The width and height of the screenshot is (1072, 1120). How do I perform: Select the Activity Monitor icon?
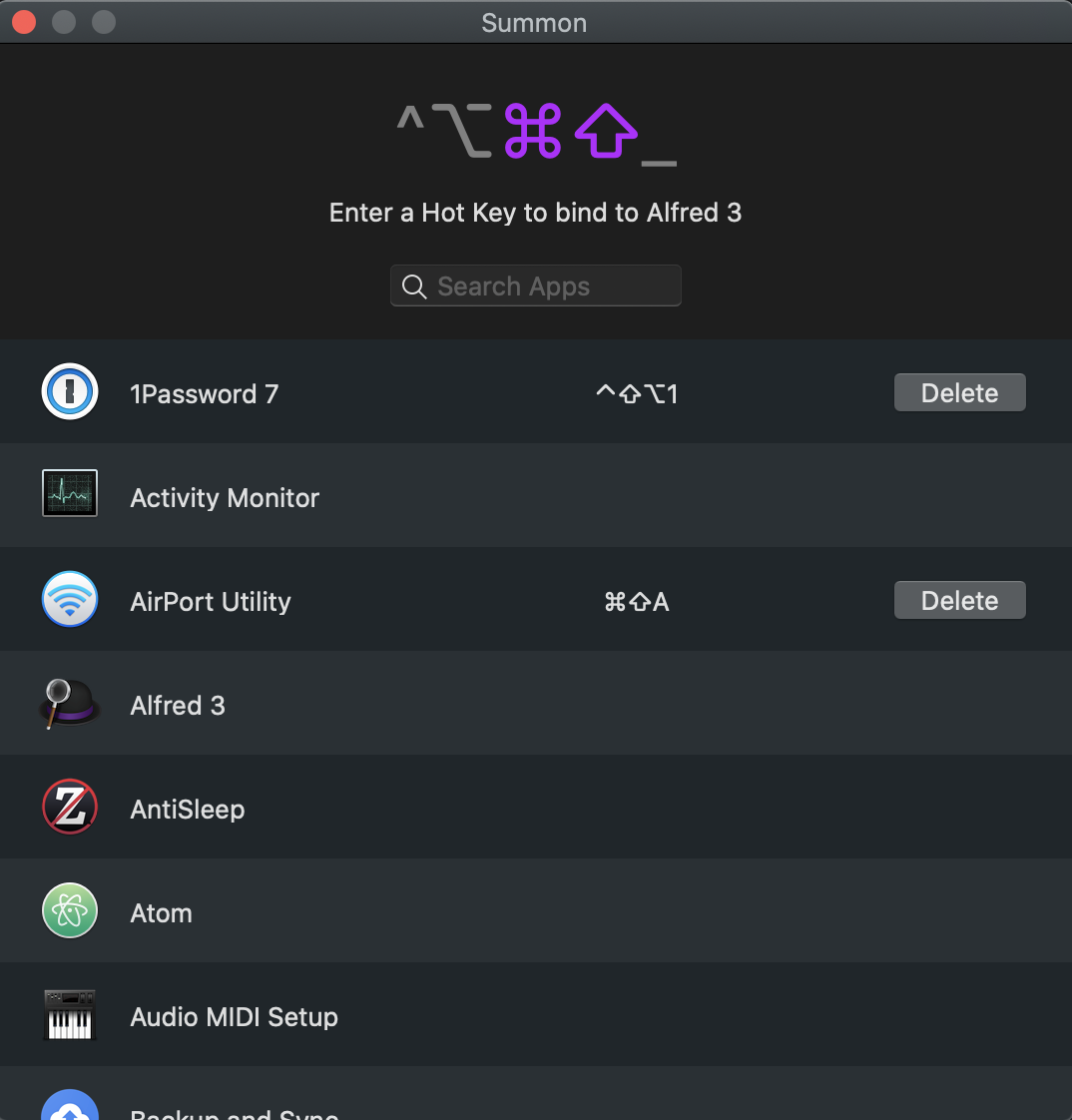[70, 493]
